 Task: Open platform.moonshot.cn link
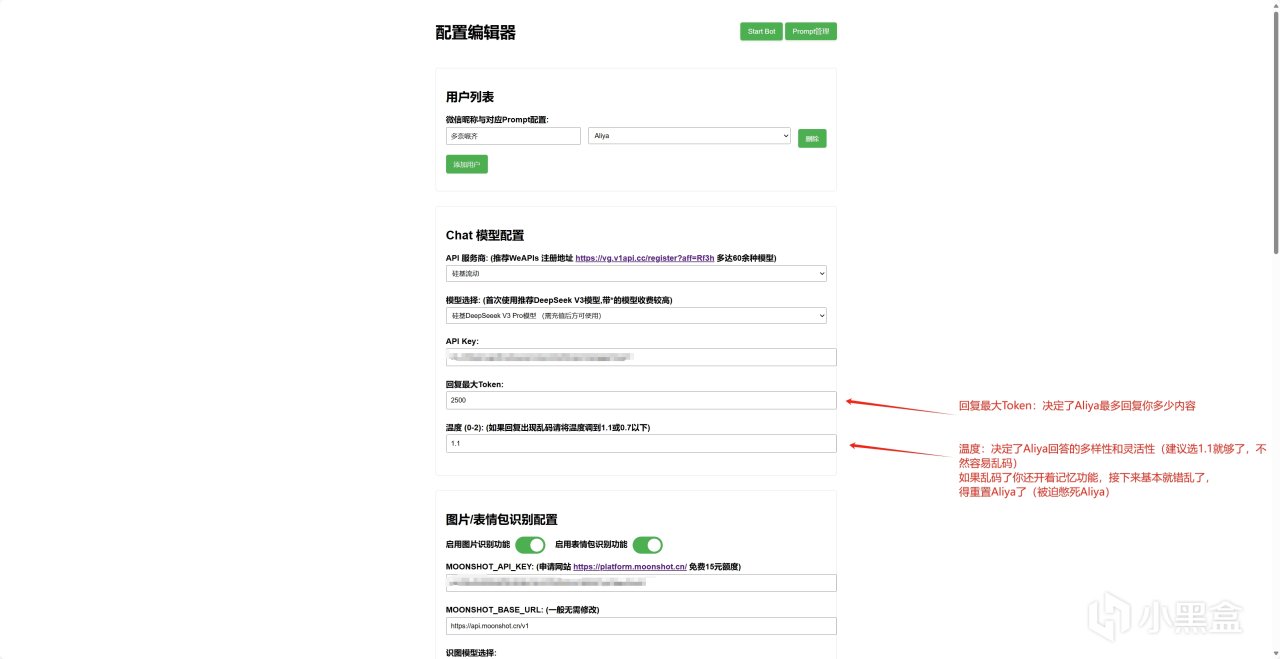pyautogui.click(x=630, y=566)
